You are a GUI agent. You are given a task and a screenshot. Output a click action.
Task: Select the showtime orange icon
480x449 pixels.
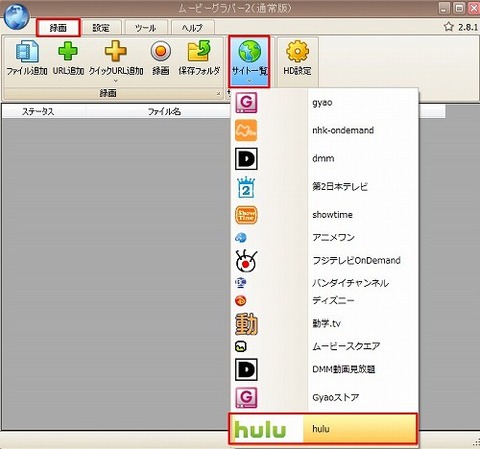pyautogui.click(x=246, y=215)
